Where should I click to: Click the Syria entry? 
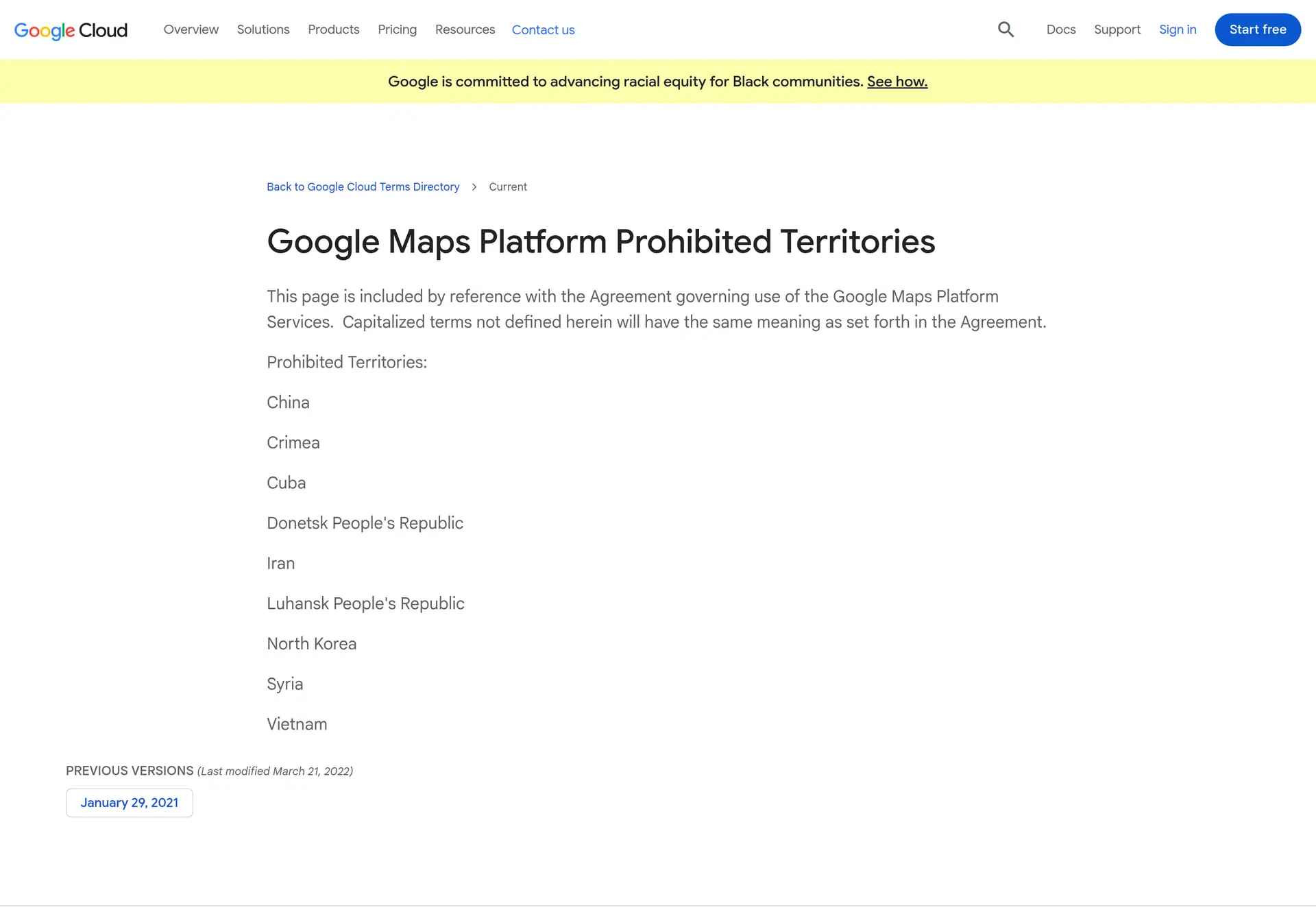285,684
